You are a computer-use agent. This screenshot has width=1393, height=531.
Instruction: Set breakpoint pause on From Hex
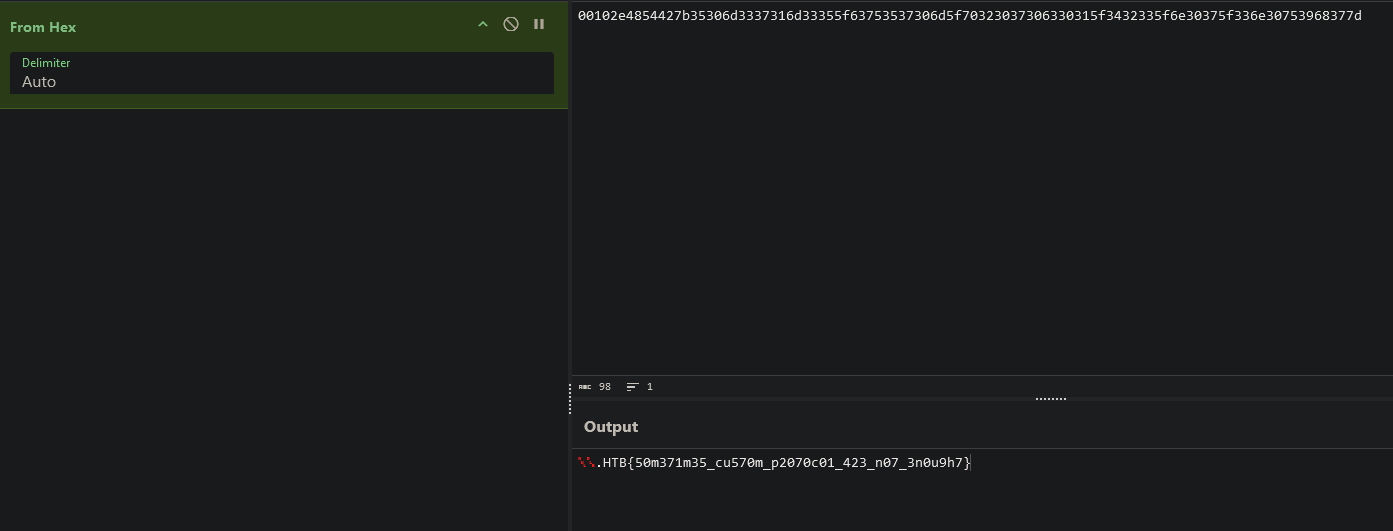pos(539,24)
